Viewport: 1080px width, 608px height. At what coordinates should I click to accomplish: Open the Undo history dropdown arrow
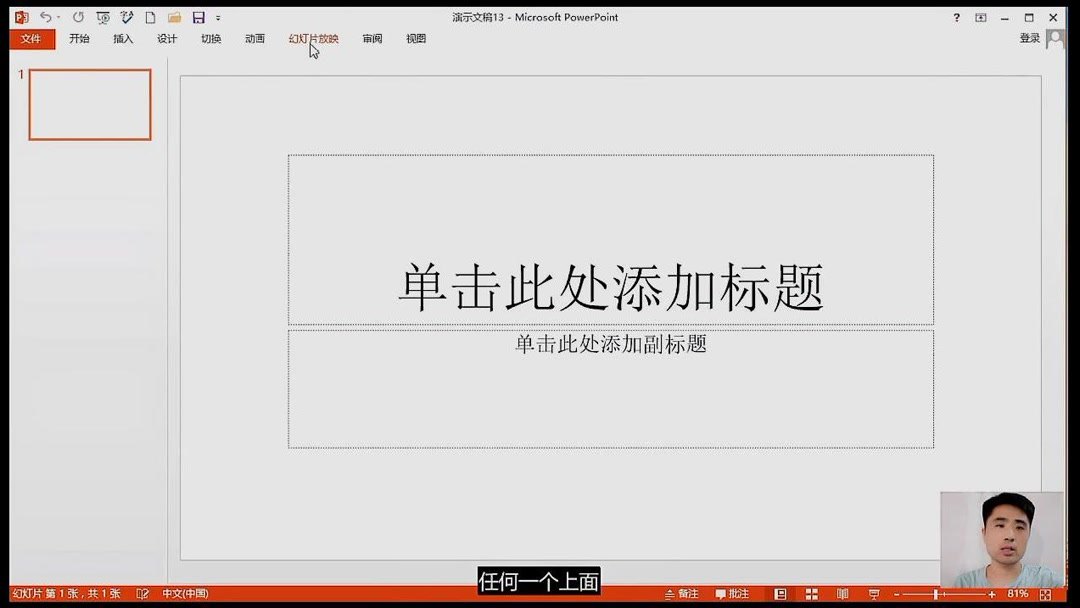tap(57, 17)
